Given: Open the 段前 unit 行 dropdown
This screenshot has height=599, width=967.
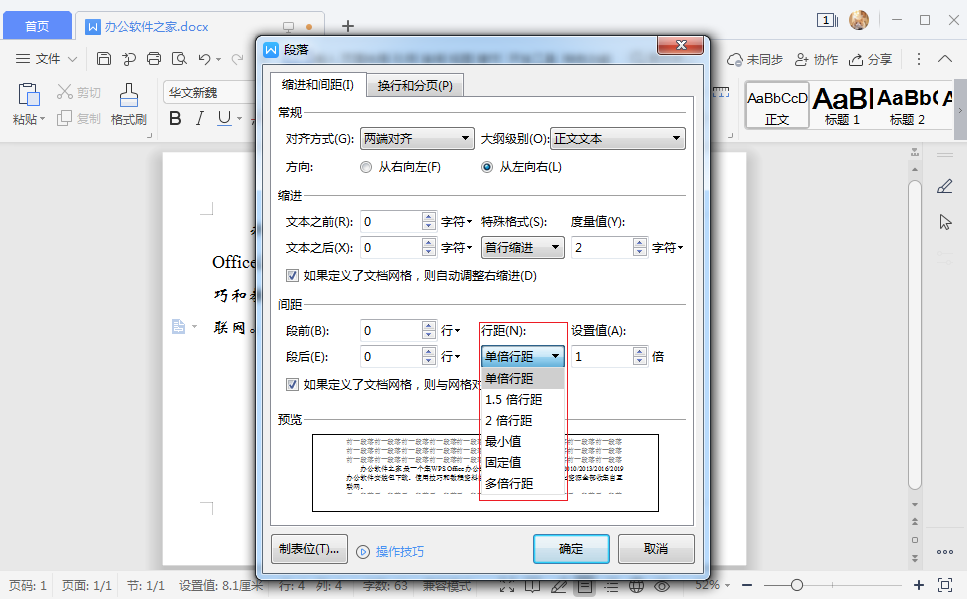Looking at the screenshot, I should tap(450, 331).
